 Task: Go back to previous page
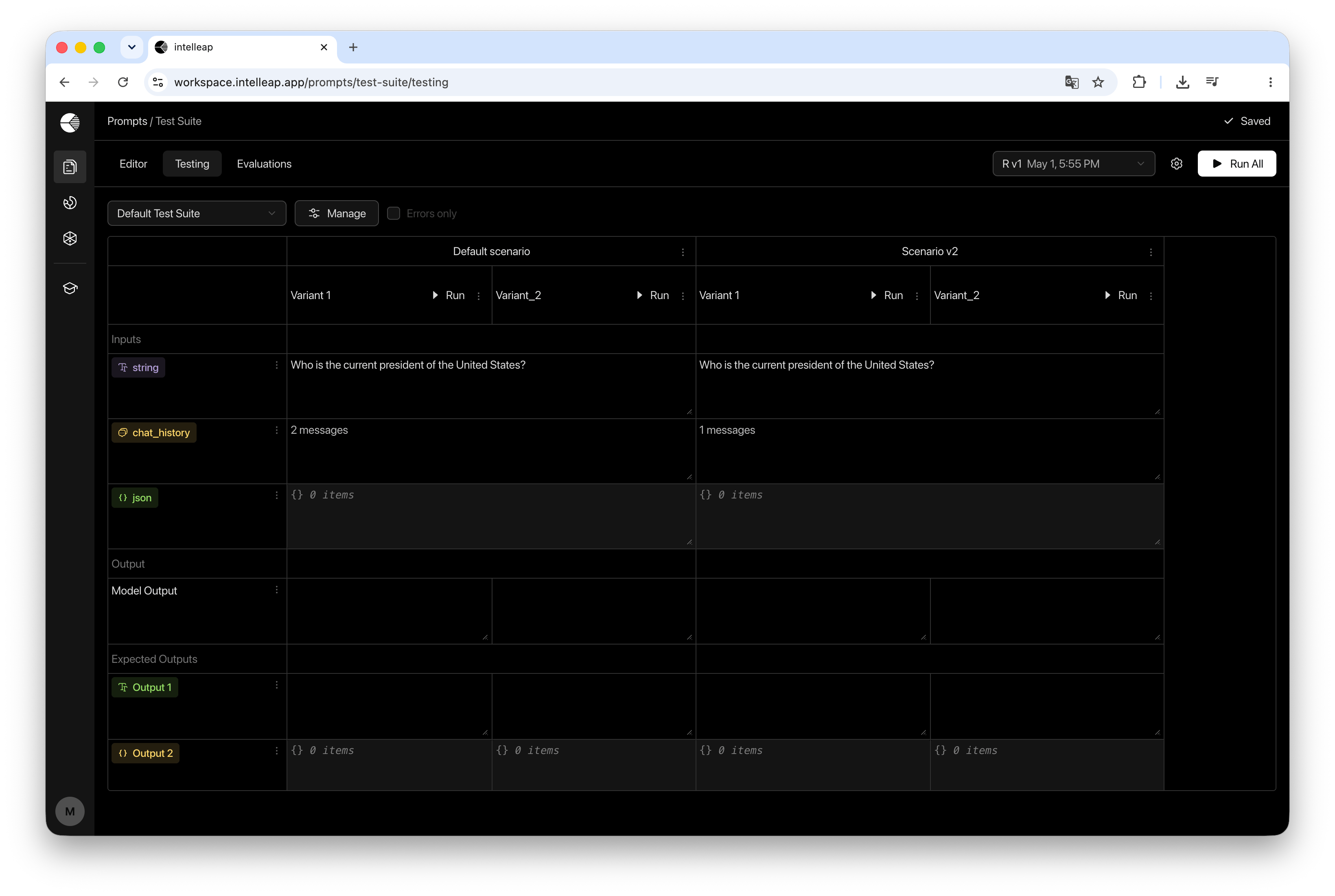[x=65, y=82]
